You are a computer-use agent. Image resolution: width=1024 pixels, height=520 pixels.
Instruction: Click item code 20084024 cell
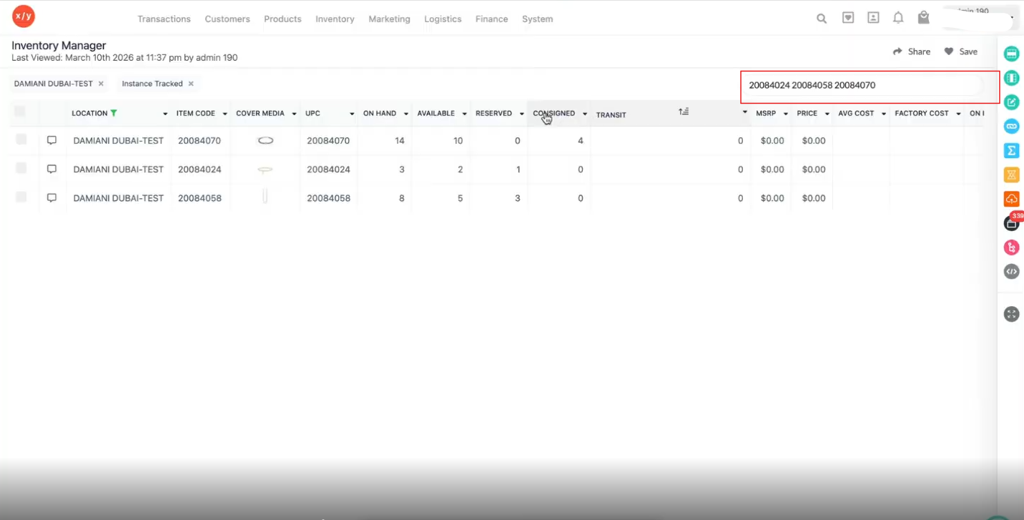pos(200,169)
